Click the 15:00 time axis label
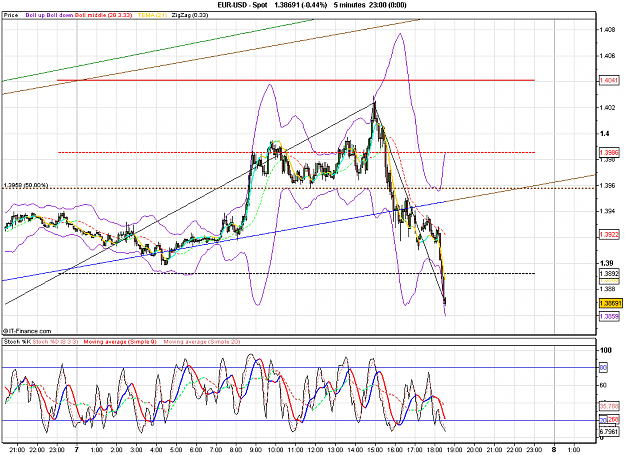 click(x=375, y=450)
